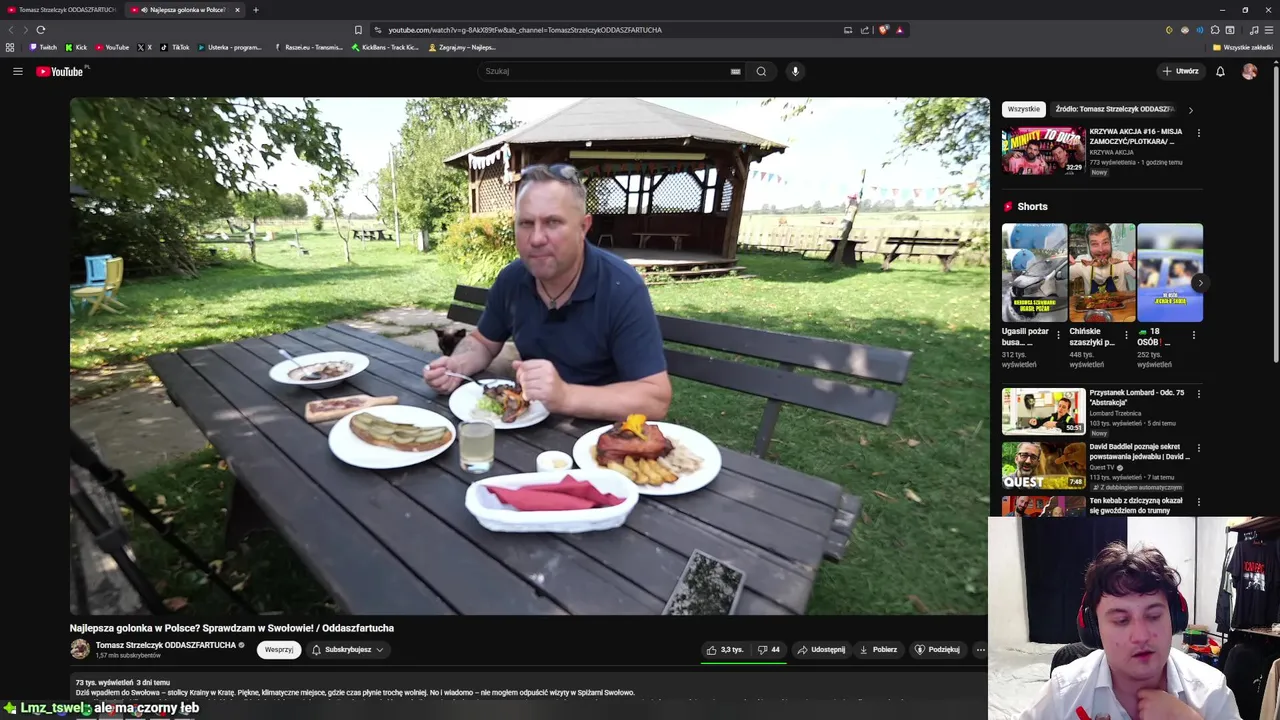Open options for 18 OSÓB short
This screenshot has width=1280, height=720.
point(1193,335)
